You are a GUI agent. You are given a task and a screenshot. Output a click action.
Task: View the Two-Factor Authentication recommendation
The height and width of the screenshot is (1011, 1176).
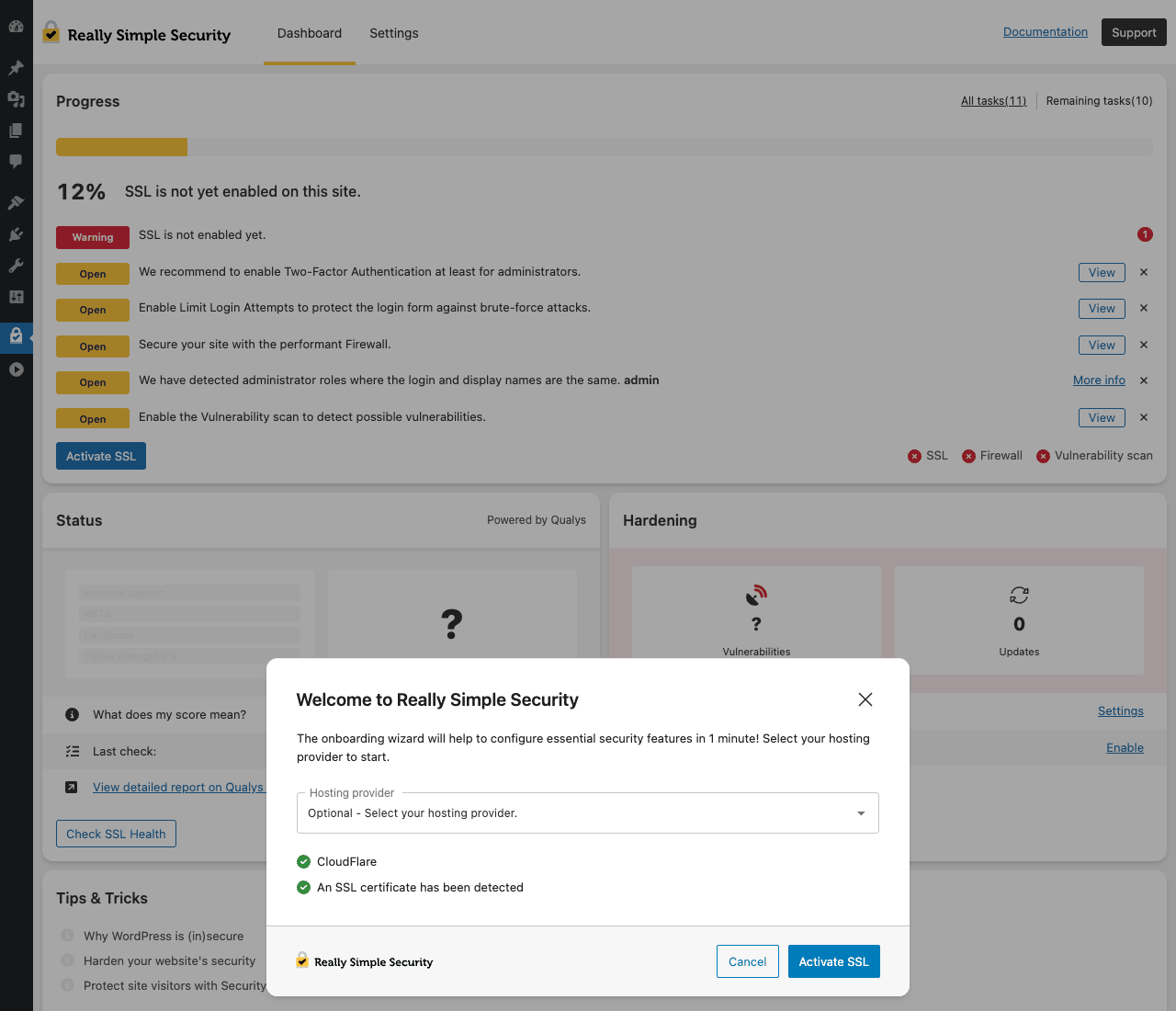1102,272
